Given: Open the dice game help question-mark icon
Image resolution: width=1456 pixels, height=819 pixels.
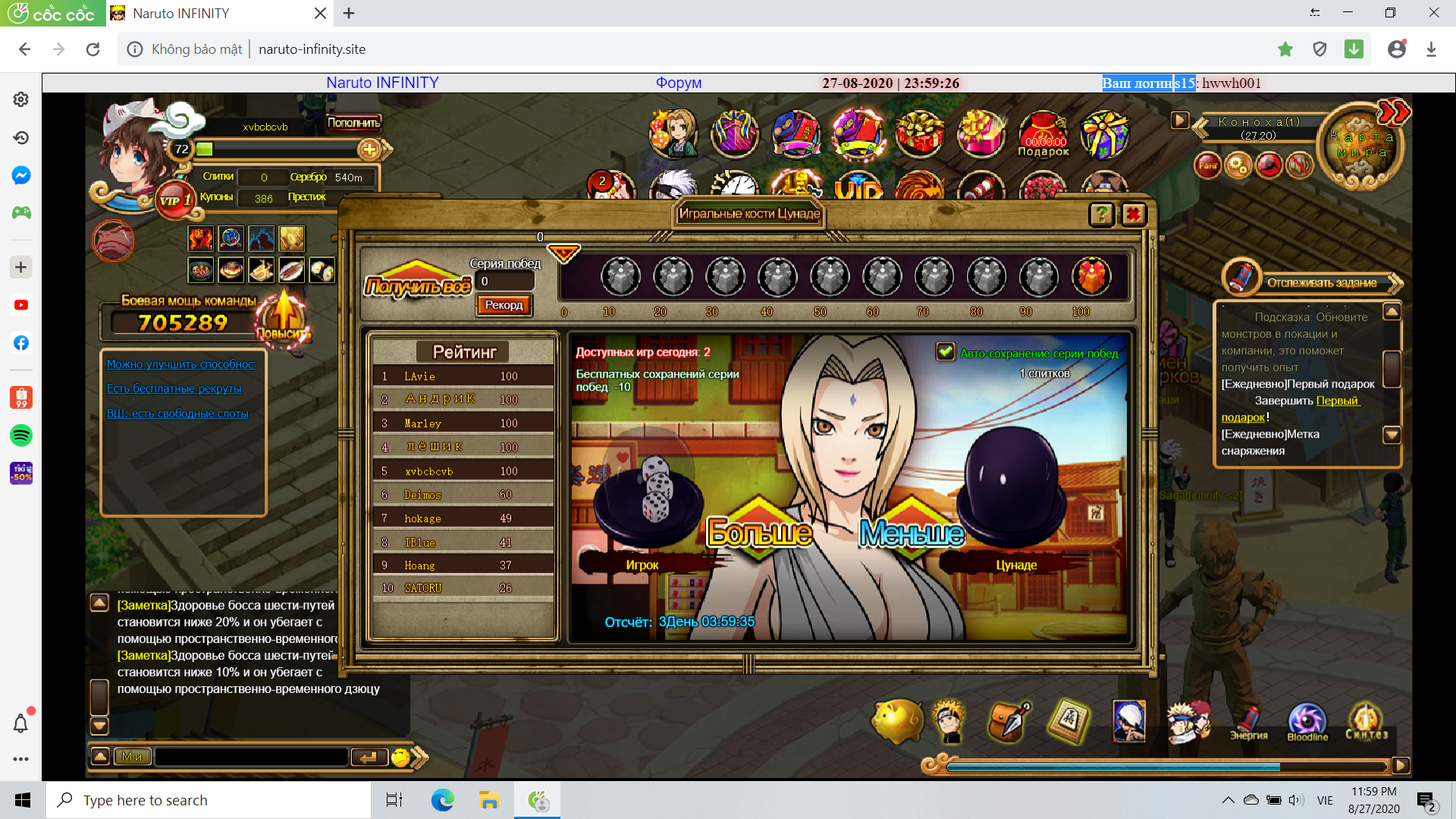Looking at the screenshot, I should pyautogui.click(x=1101, y=215).
